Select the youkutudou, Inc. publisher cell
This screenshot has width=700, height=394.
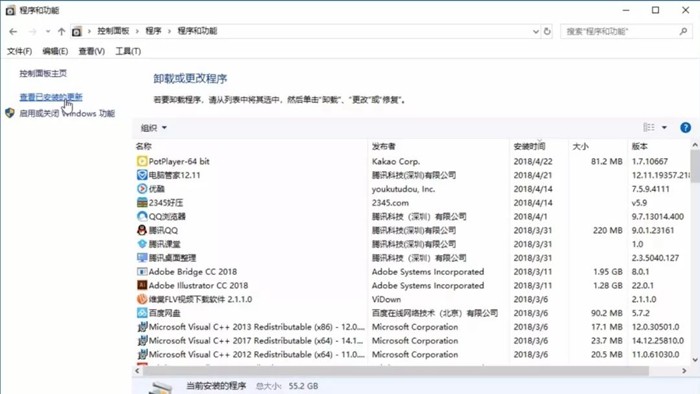403,189
